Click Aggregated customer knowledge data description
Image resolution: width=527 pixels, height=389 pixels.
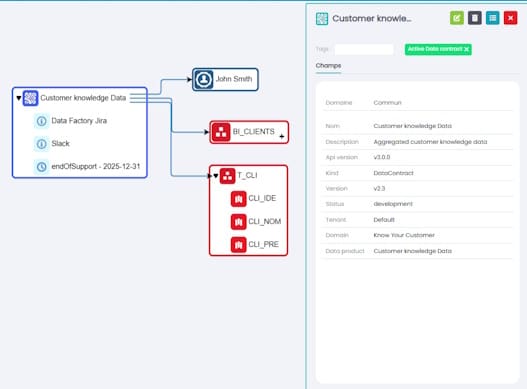(430, 142)
